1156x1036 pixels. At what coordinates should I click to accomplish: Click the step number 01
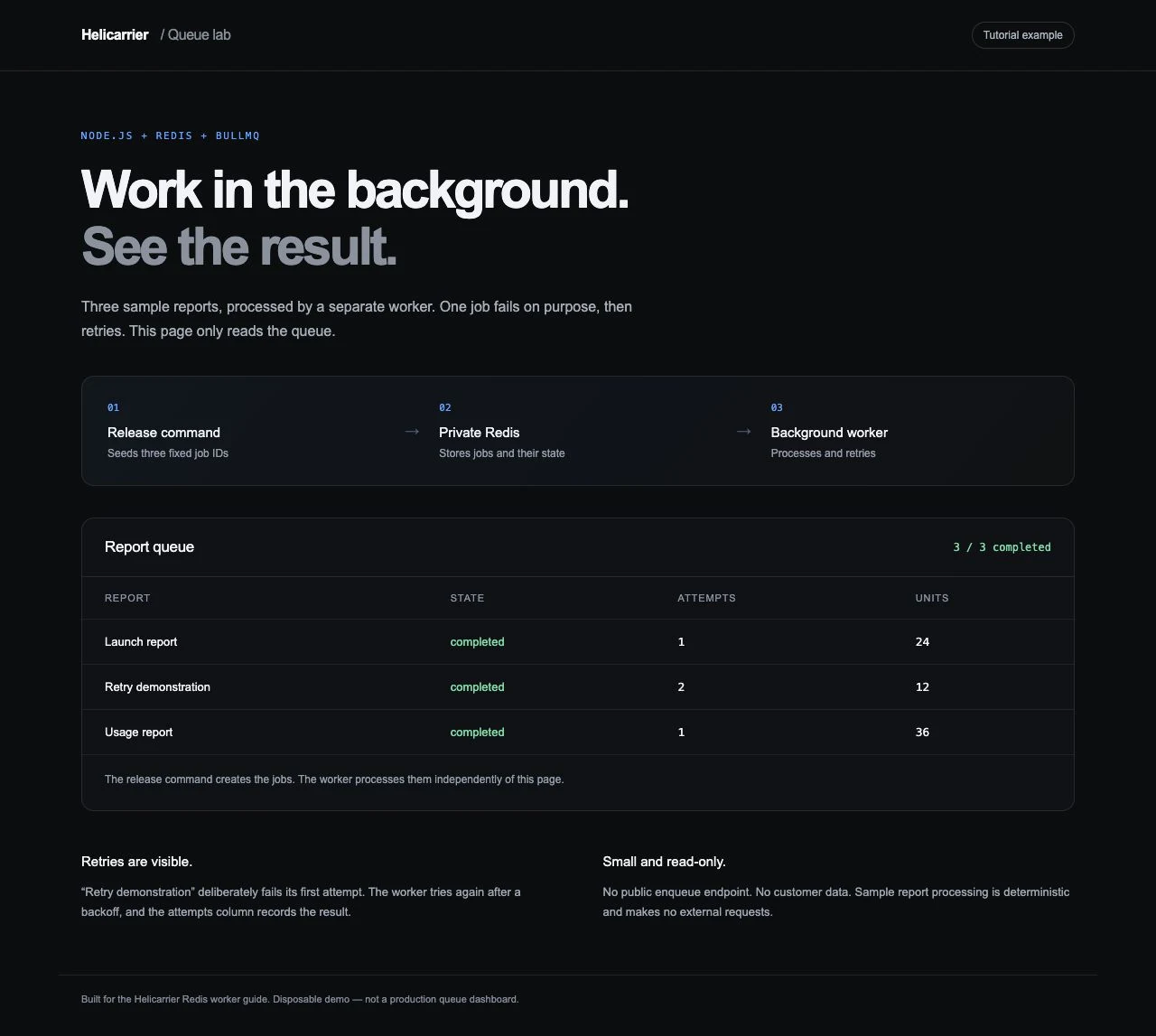(x=113, y=407)
